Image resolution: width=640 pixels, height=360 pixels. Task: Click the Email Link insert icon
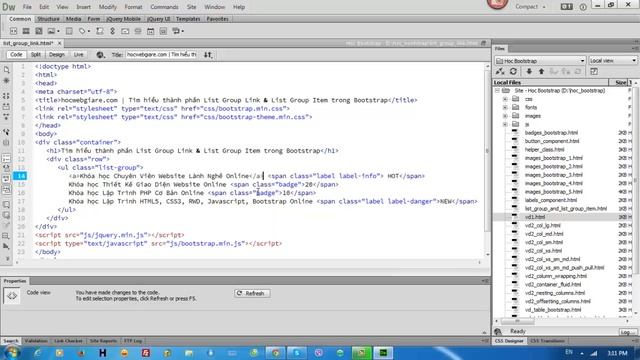[125, 31]
